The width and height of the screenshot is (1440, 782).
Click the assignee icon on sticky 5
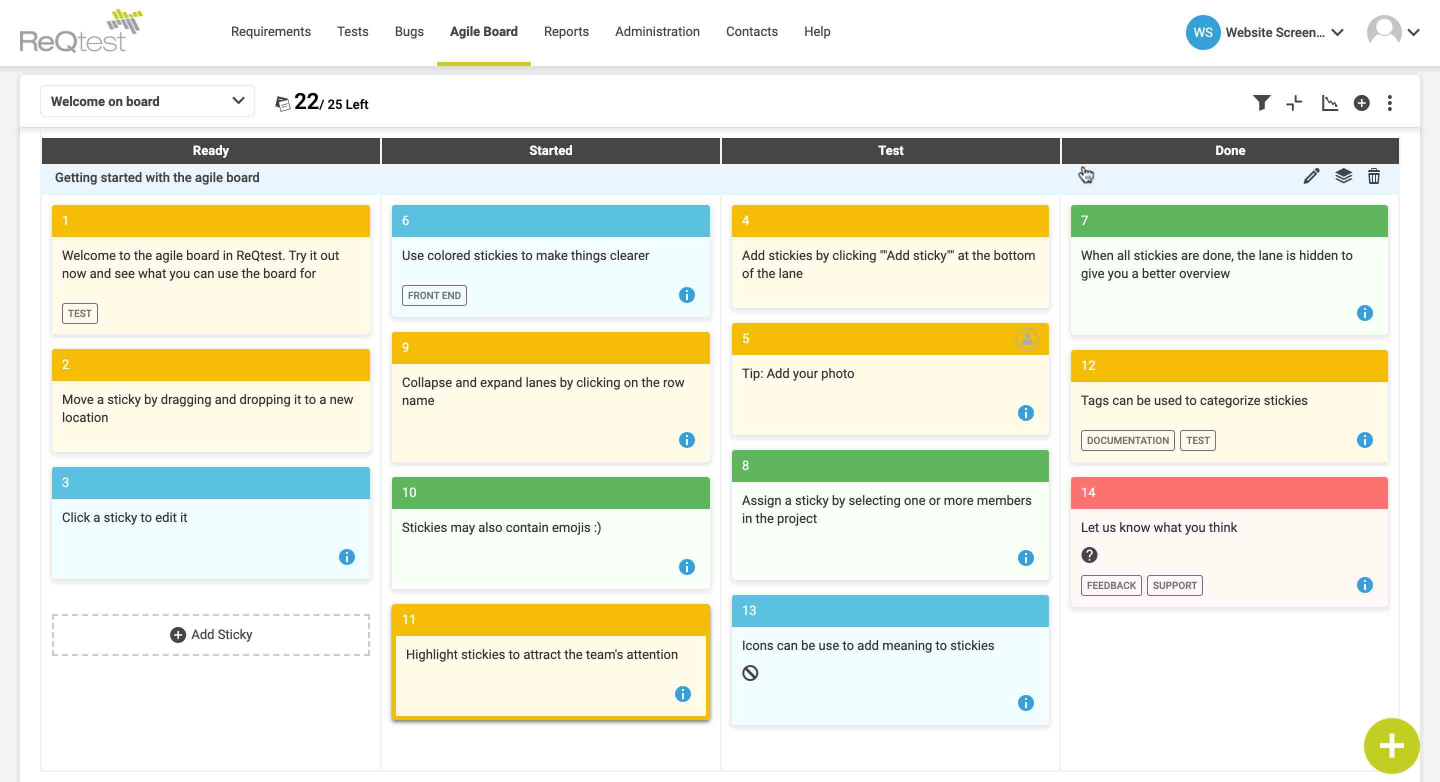click(1028, 339)
